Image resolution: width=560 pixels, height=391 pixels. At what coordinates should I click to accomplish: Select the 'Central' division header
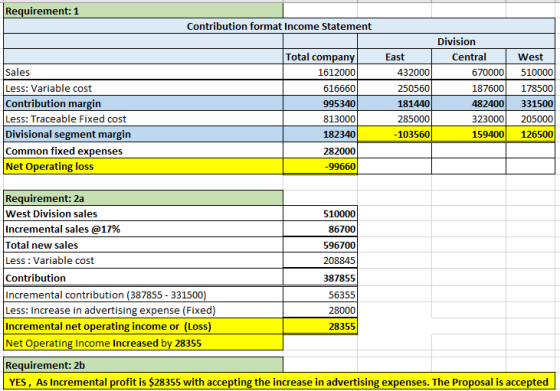469,57
